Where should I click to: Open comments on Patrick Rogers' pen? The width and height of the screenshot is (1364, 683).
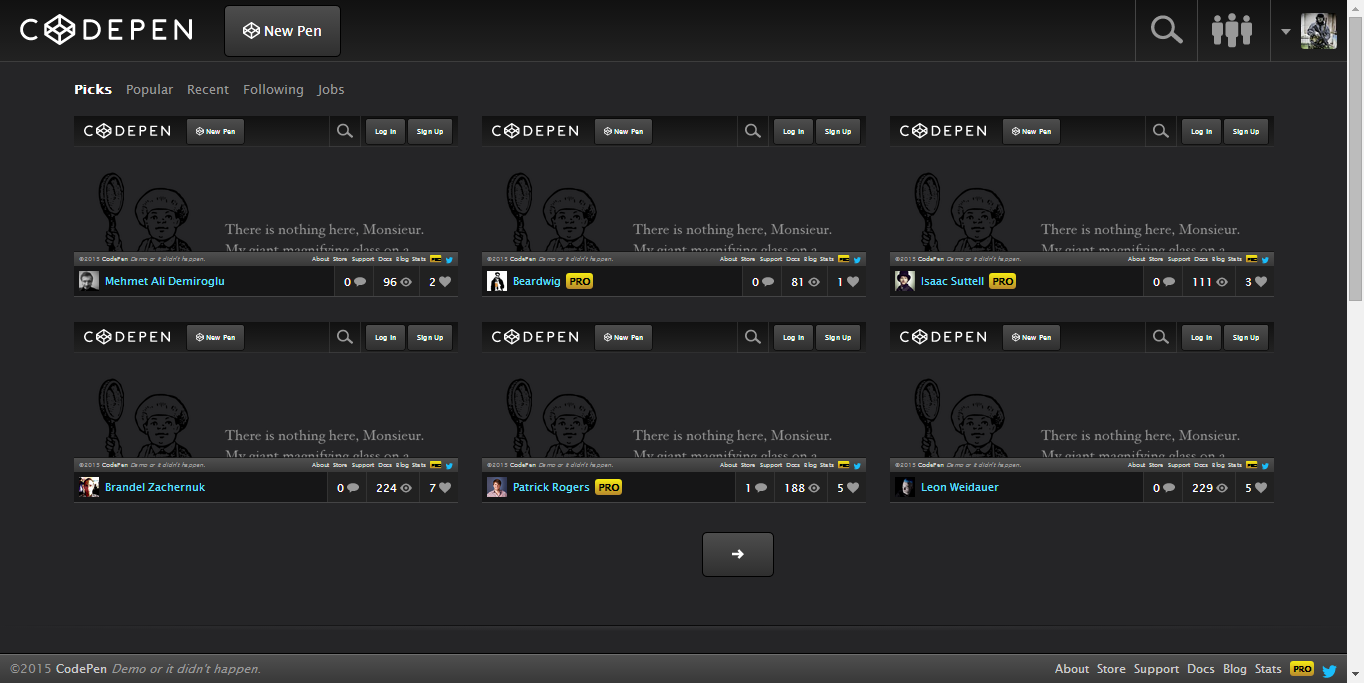click(x=761, y=488)
